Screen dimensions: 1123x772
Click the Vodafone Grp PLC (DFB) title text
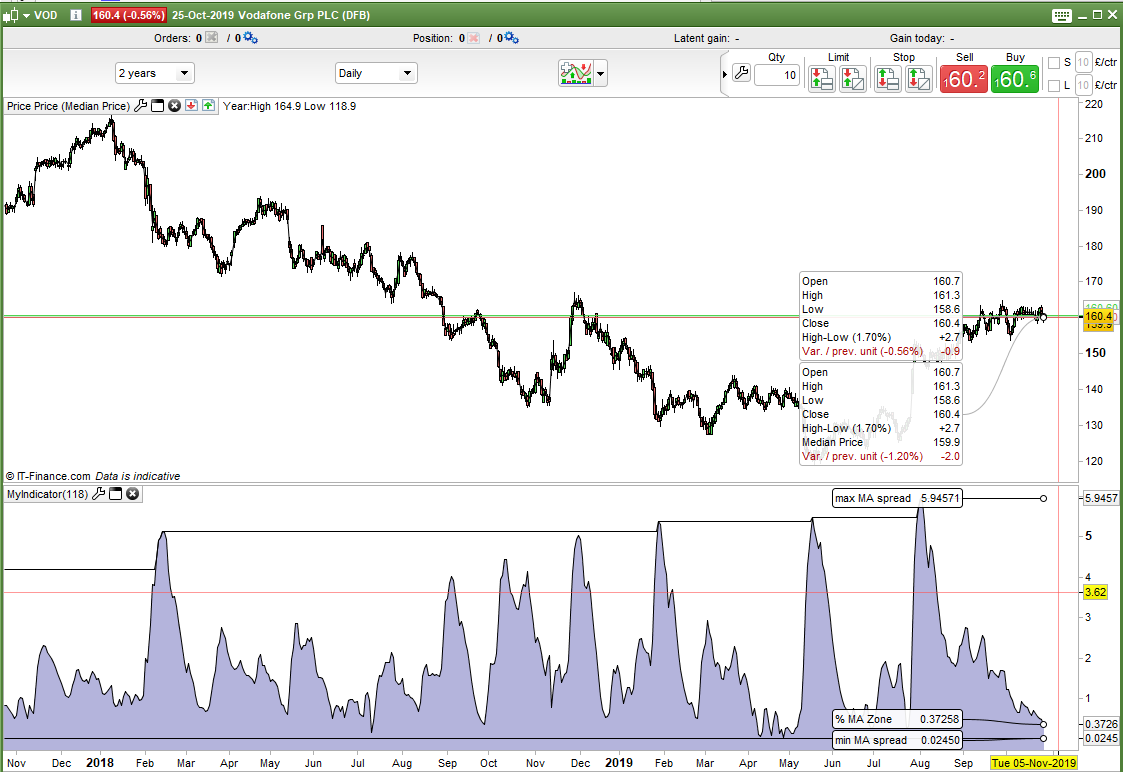coord(304,15)
